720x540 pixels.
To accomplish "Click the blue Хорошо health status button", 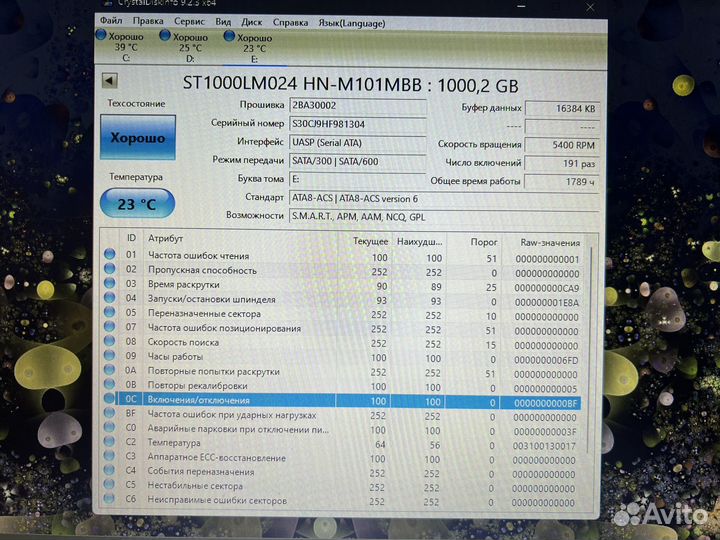I will click(138, 138).
